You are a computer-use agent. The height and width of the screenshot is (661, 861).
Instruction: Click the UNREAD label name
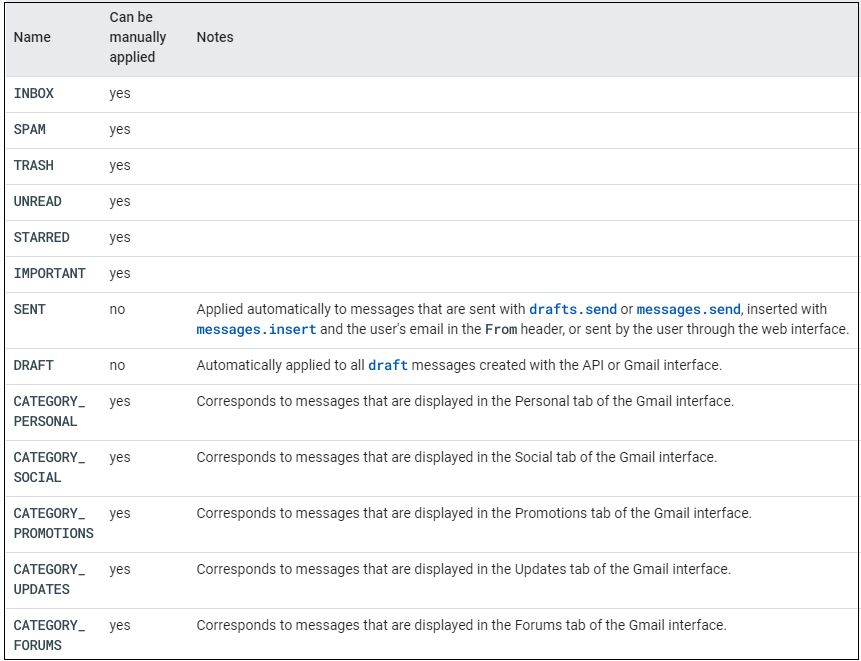click(38, 201)
